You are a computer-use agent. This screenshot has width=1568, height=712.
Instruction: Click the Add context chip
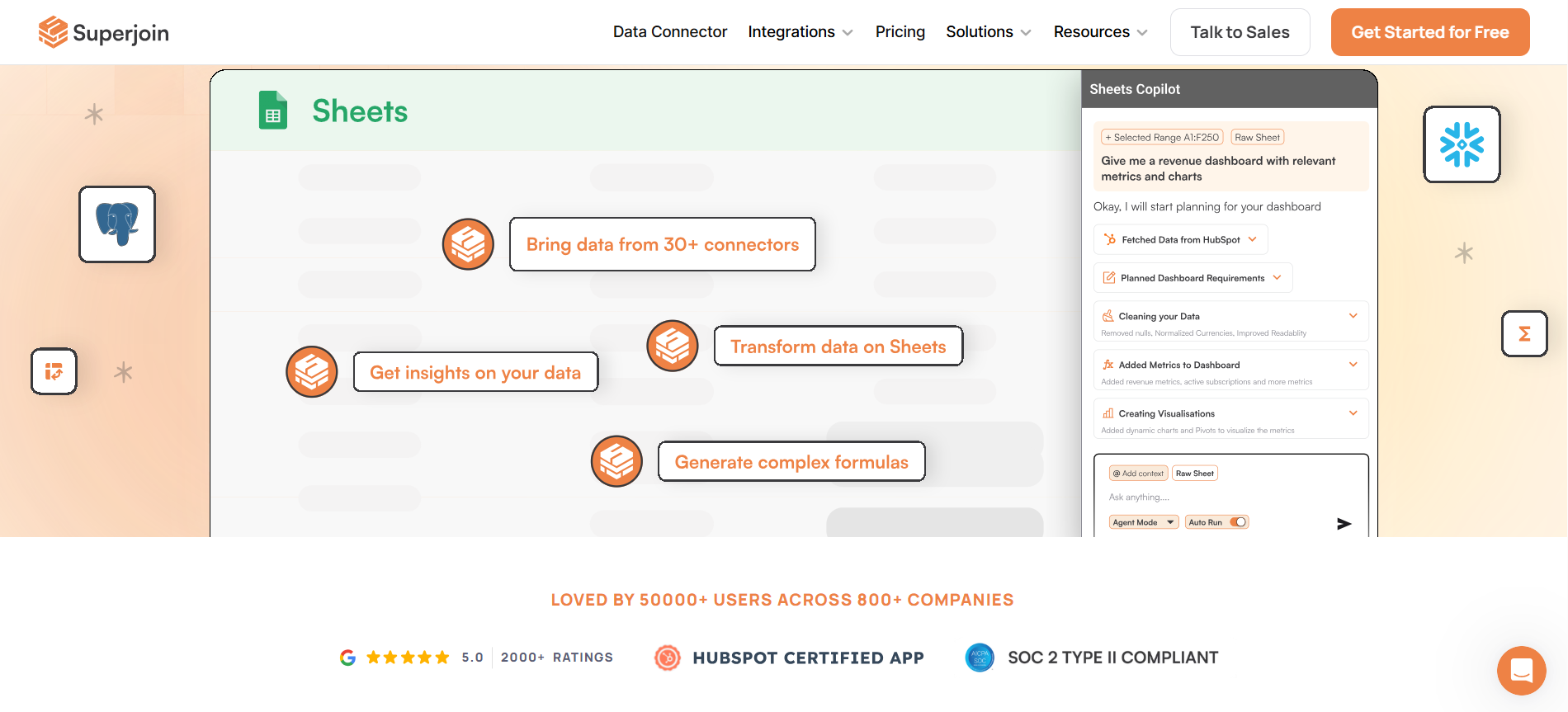point(1138,474)
